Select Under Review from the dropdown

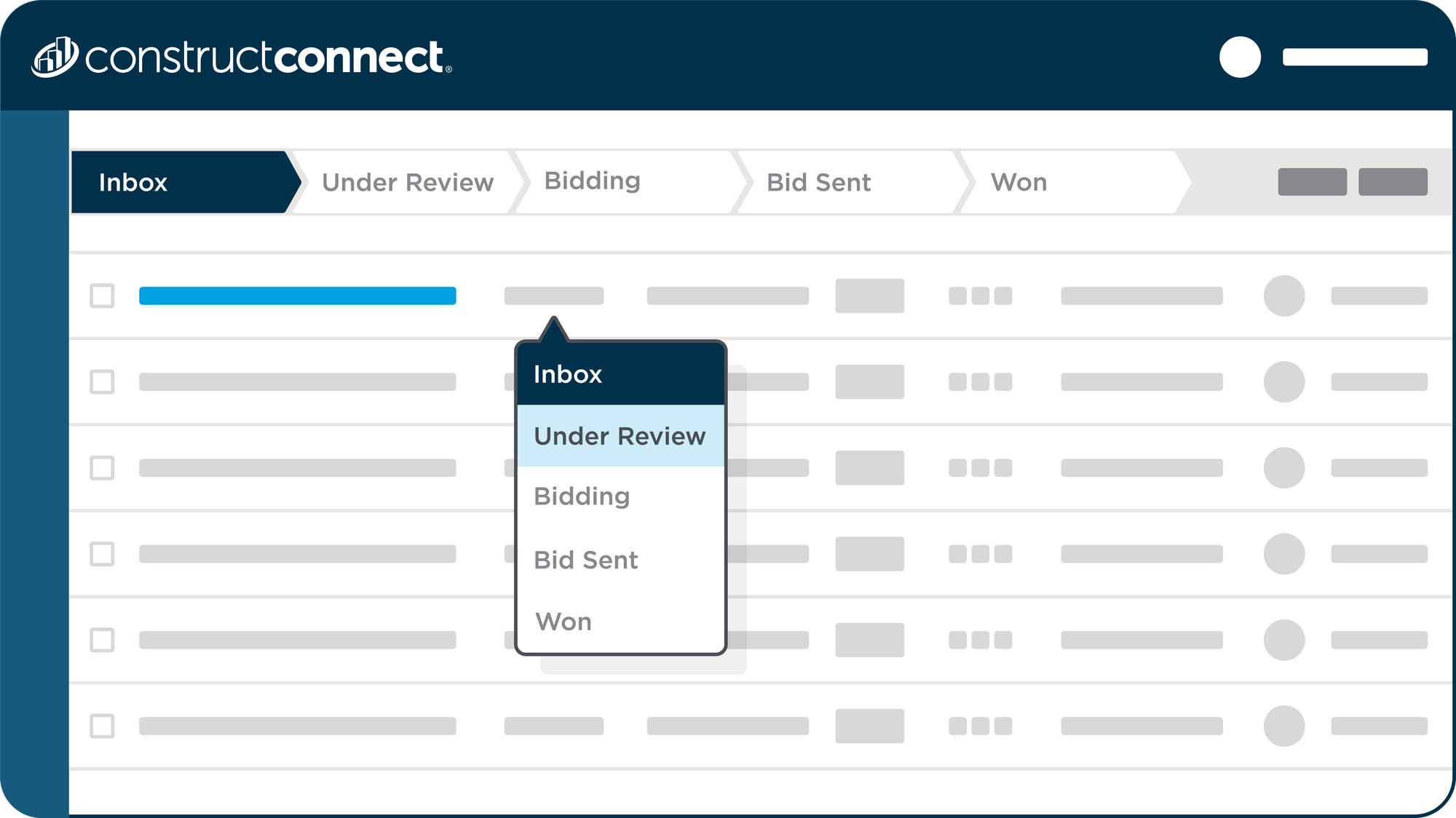tap(618, 436)
